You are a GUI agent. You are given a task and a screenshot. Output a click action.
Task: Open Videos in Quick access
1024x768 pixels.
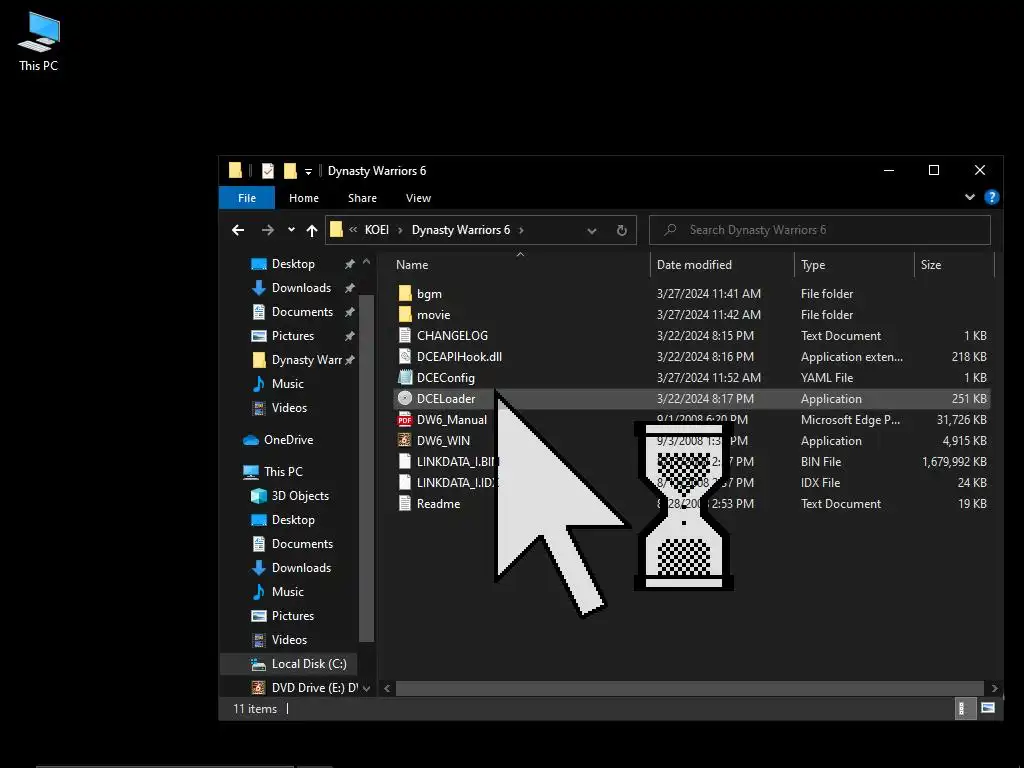pos(289,408)
